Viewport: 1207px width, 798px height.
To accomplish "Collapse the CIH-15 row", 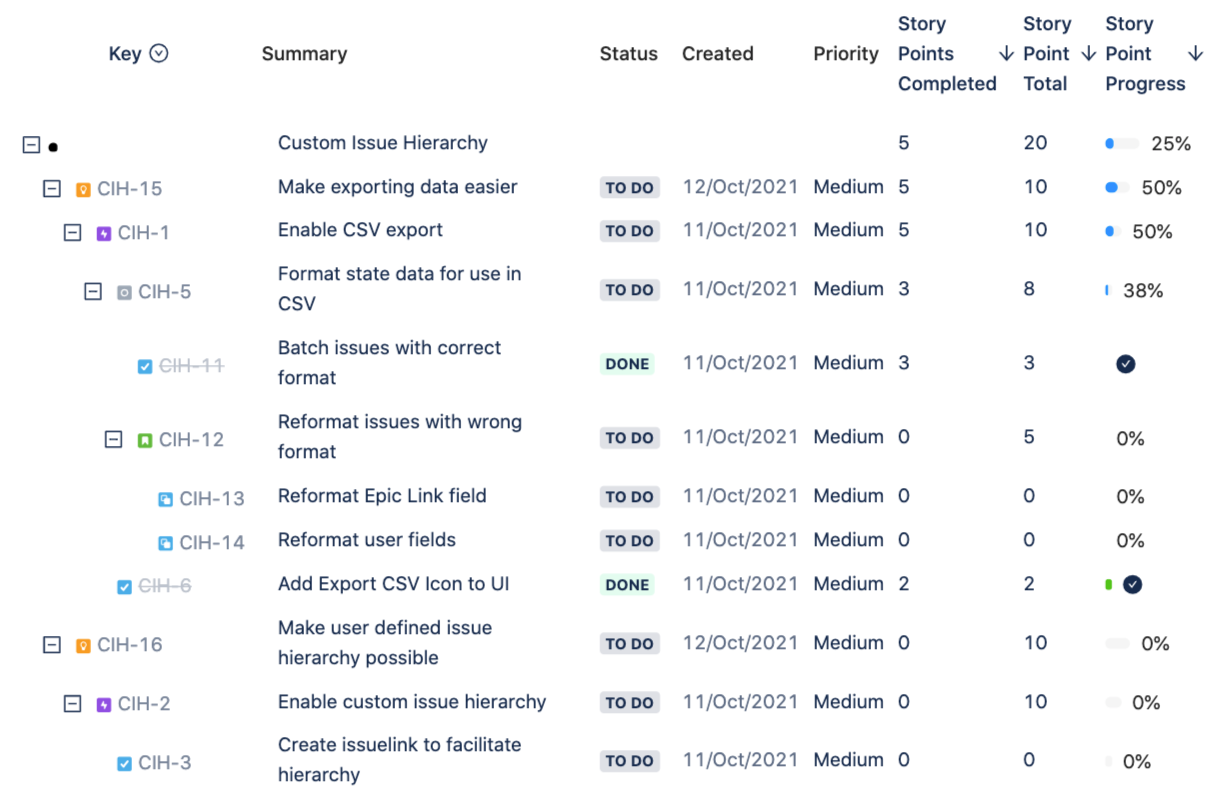I will [52, 188].
